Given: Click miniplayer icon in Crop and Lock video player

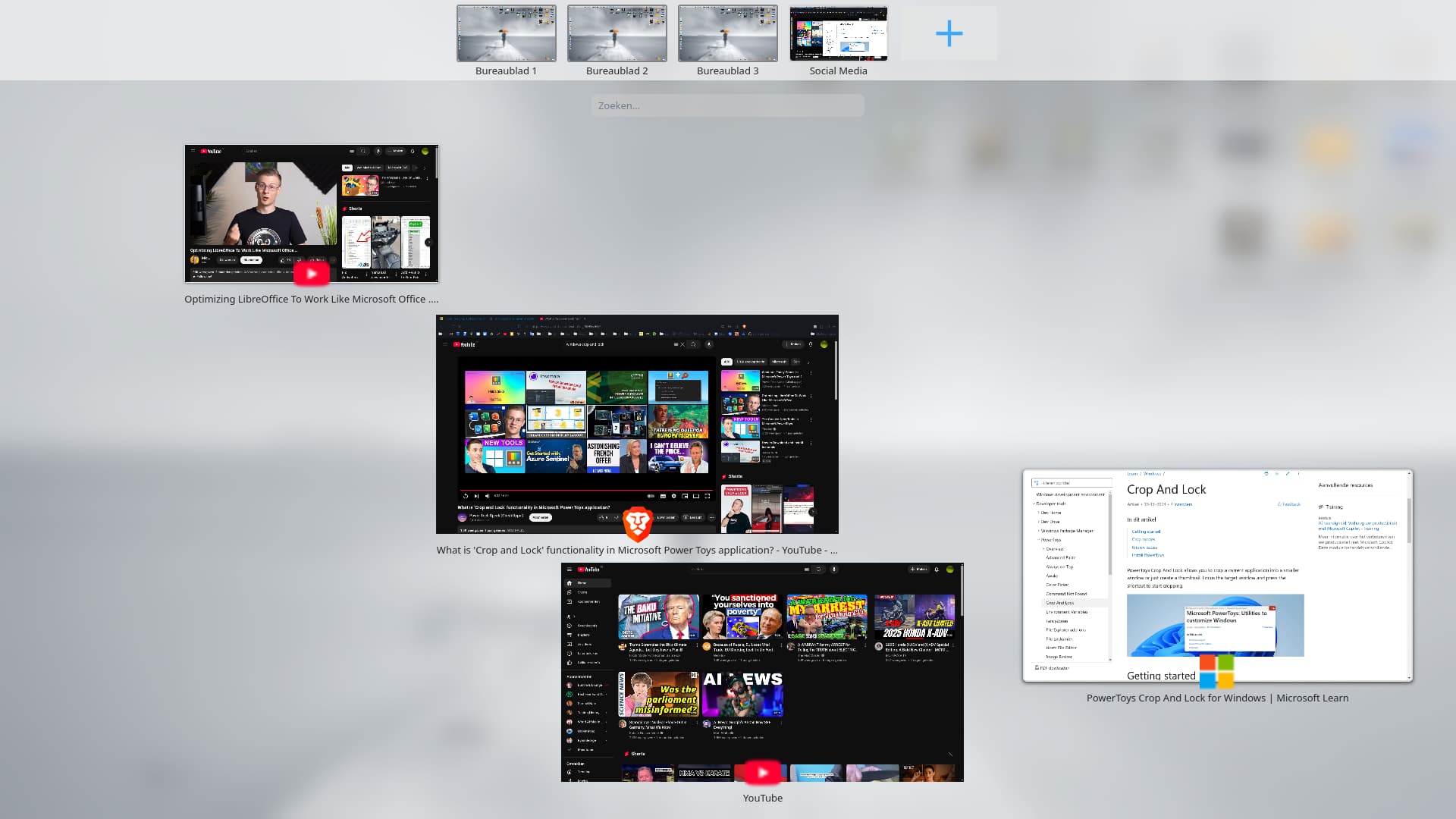Looking at the screenshot, I should pyautogui.click(x=685, y=496).
